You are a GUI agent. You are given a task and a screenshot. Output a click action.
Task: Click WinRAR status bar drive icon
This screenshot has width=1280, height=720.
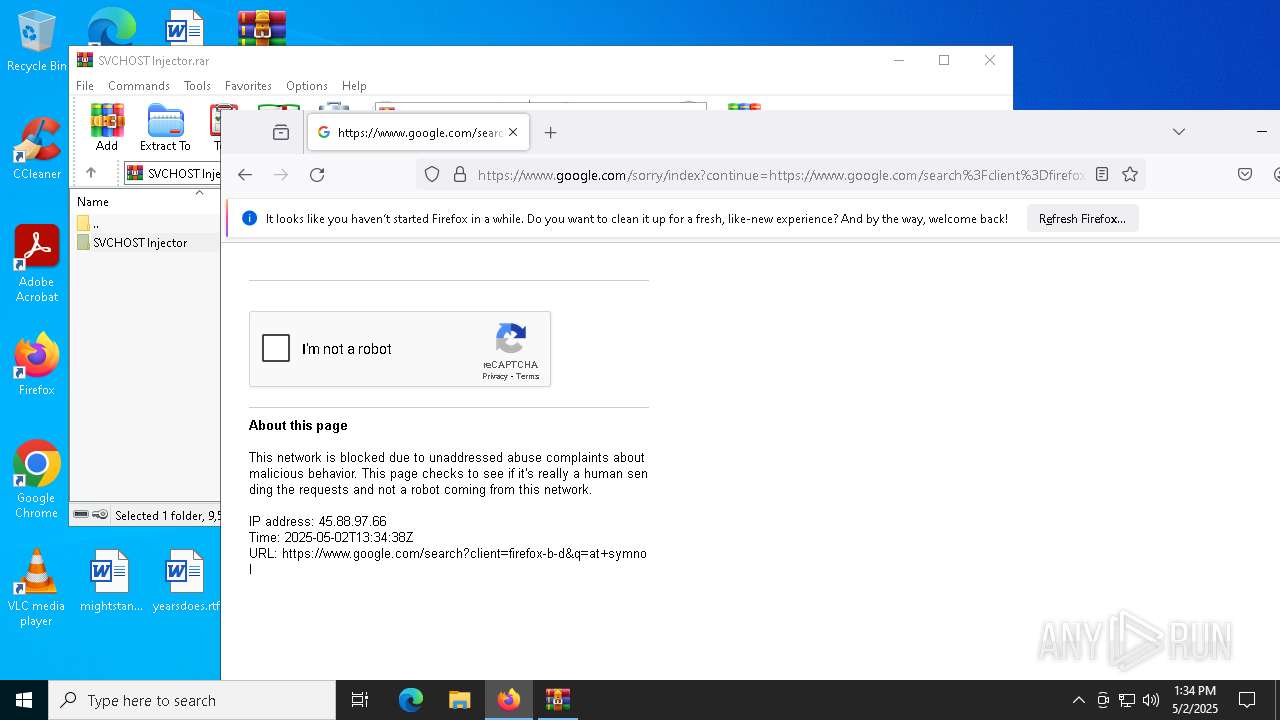point(82,515)
